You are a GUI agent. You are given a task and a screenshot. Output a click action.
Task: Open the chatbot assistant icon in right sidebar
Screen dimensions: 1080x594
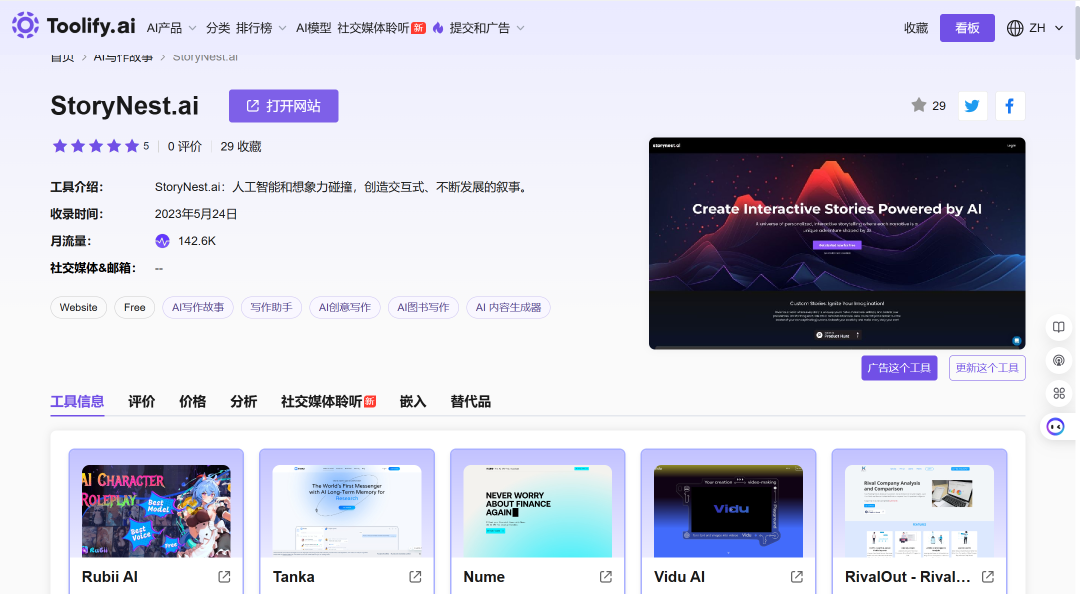coord(1055,427)
